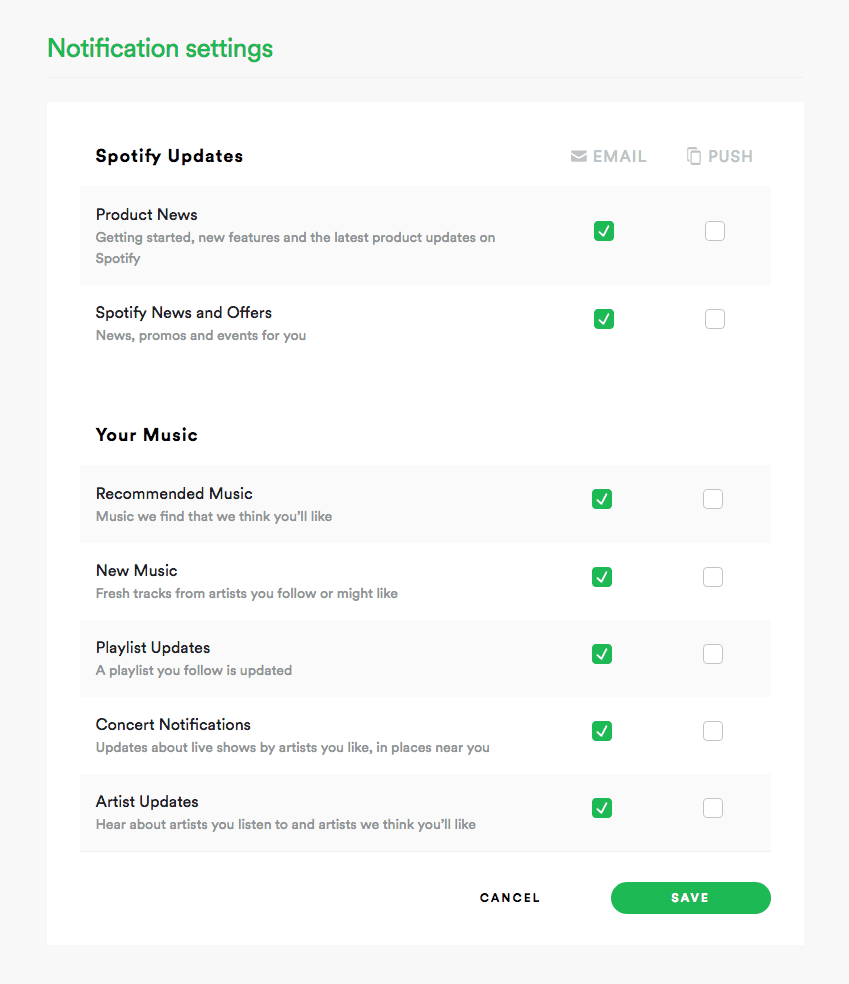This screenshot has width=849, height=984.
Task: Click 'Updates about live shows by artists' description
Action: (x=292, y=747)
